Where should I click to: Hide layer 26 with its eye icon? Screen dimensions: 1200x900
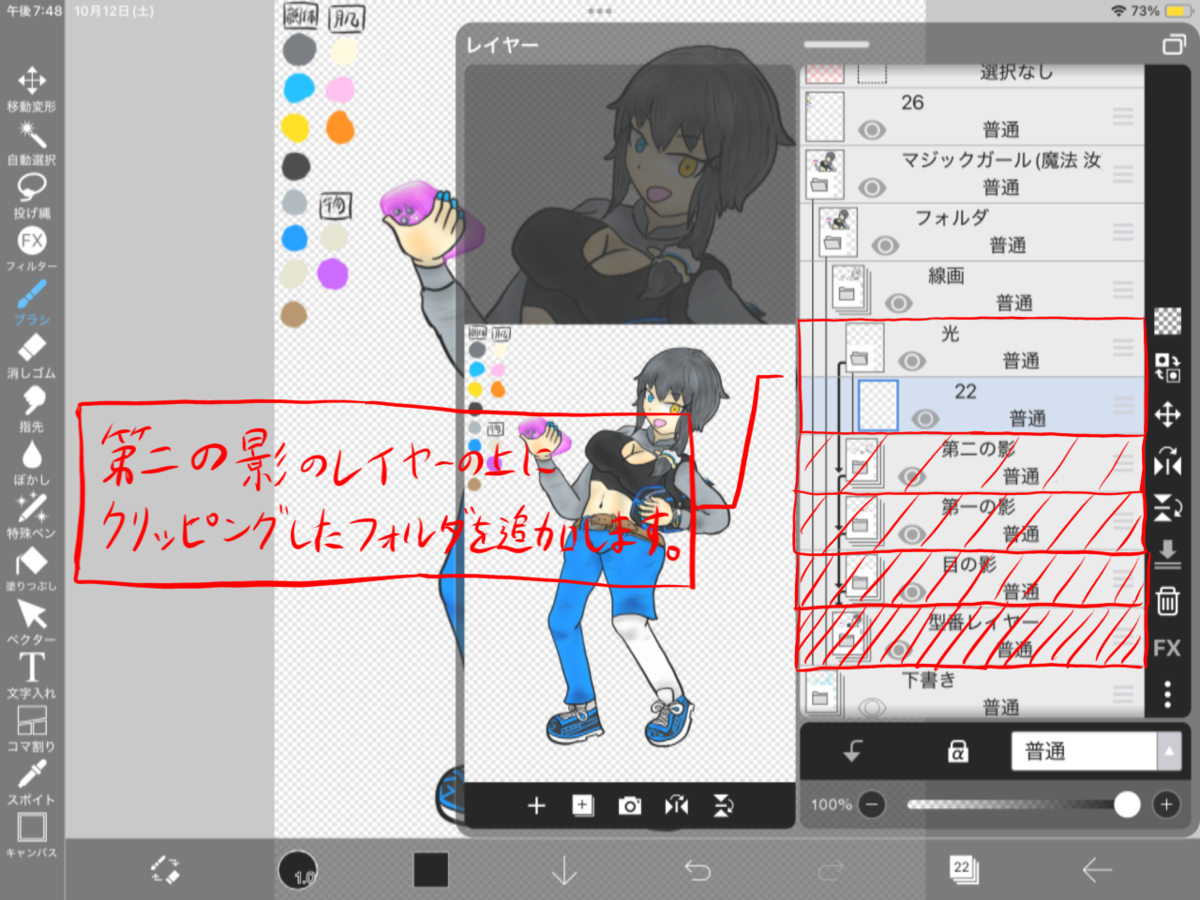tap(873, 129)
